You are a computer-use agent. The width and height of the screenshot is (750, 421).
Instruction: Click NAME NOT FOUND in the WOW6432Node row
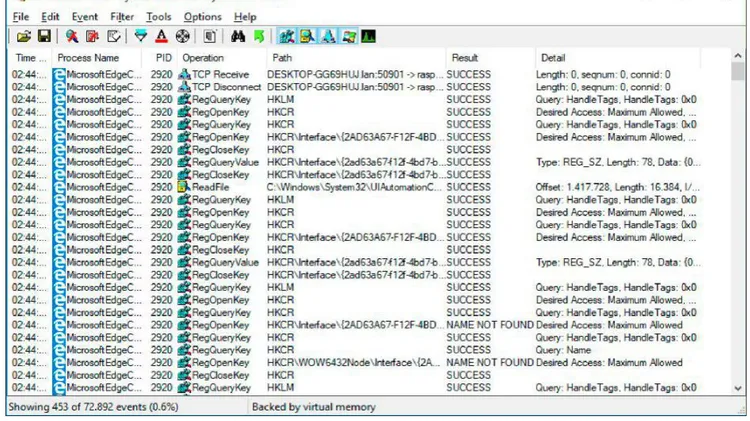pyautogui.click(x=490, y=363)
